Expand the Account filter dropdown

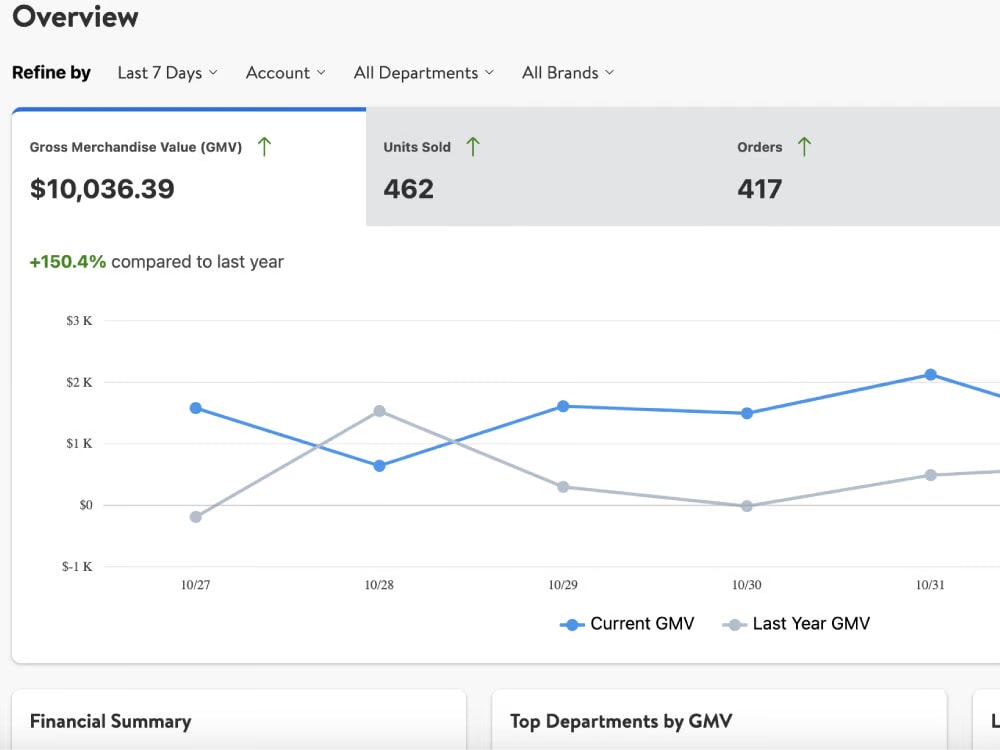(x=285, y=73)
